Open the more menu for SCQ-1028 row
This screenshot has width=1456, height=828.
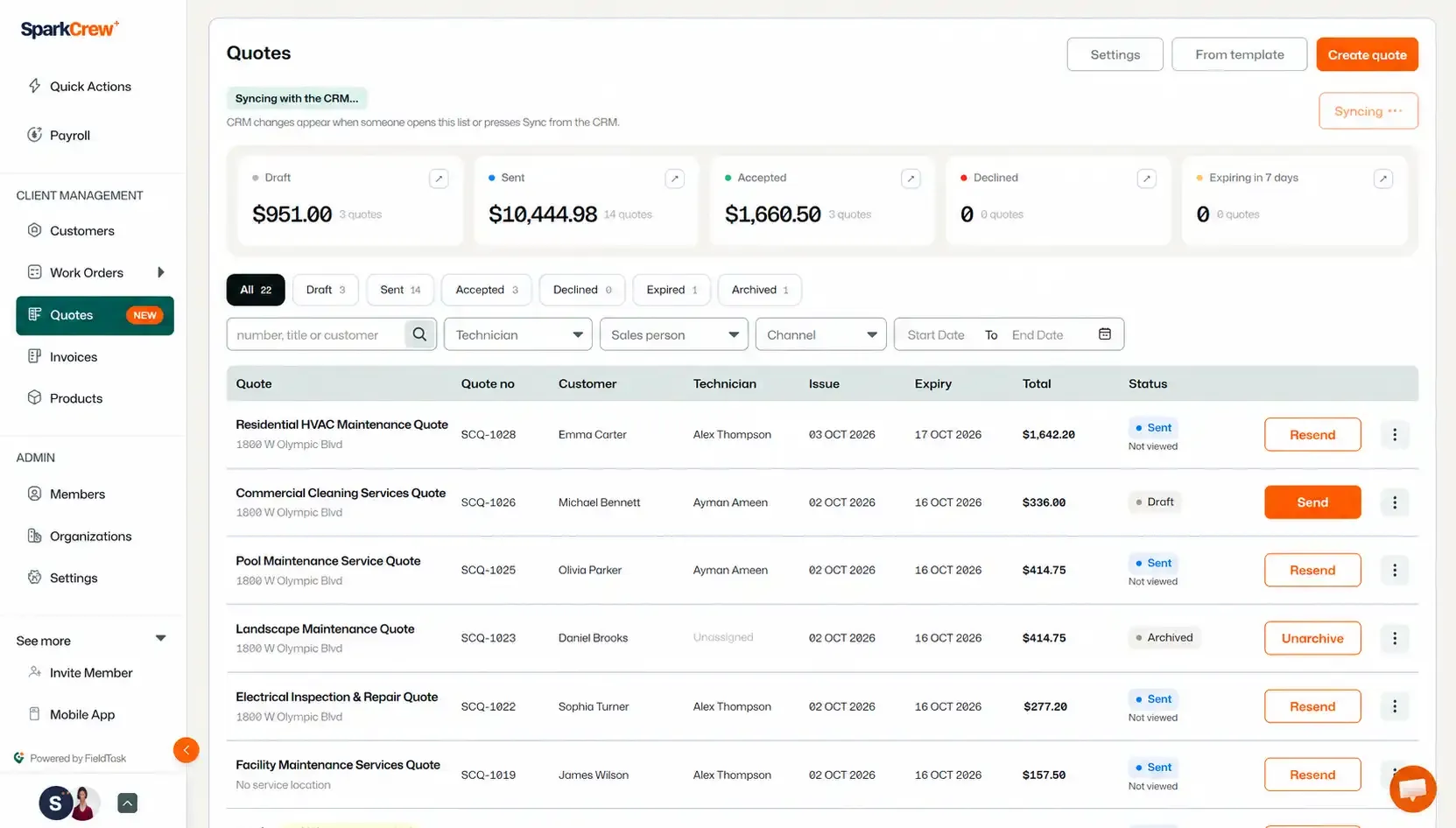(1395, 434)
